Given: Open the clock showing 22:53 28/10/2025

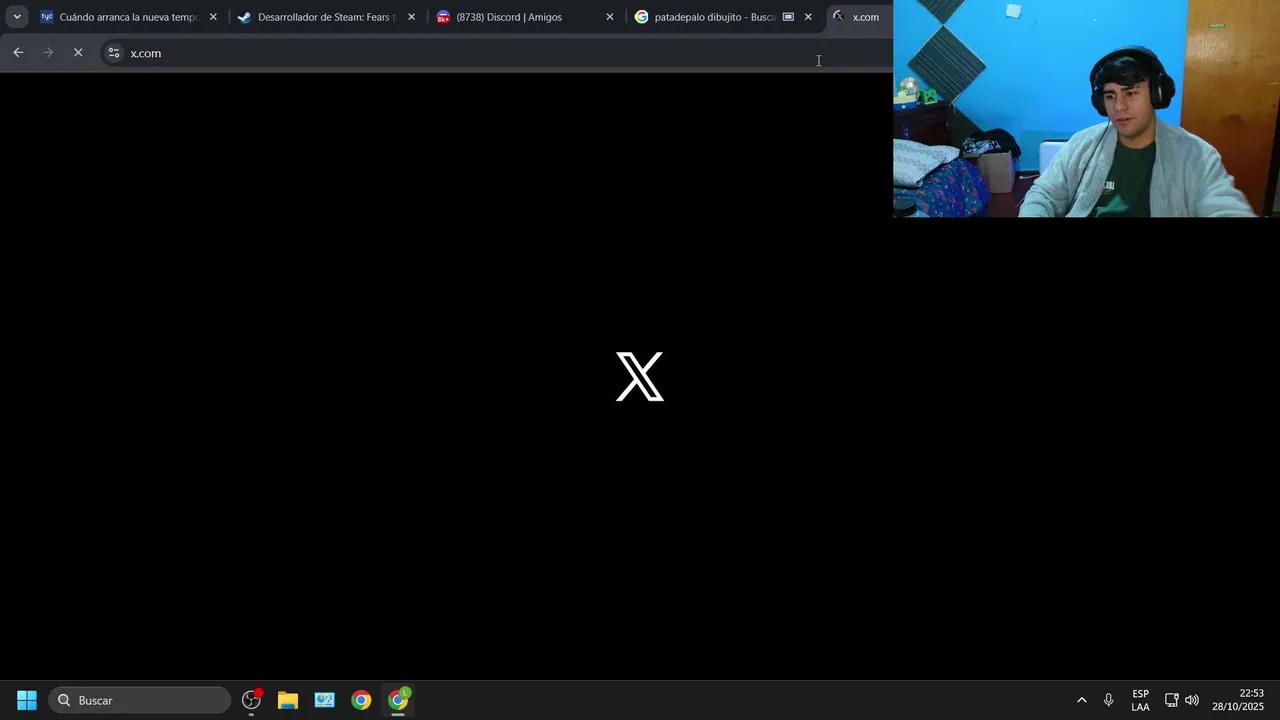Looking at the screenshot, I should coord(1238,700).
